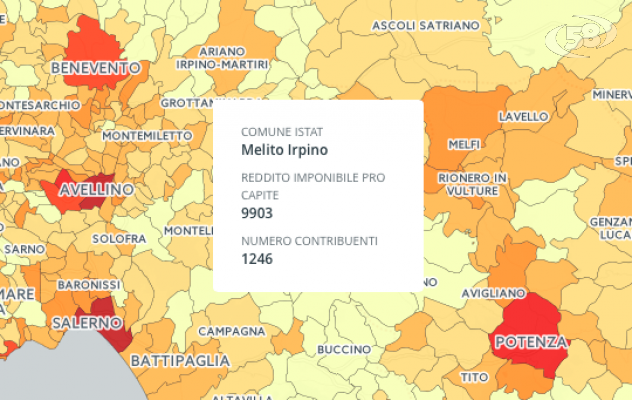Click the ASCOLI SATRIANO label

tap(426, 26)
